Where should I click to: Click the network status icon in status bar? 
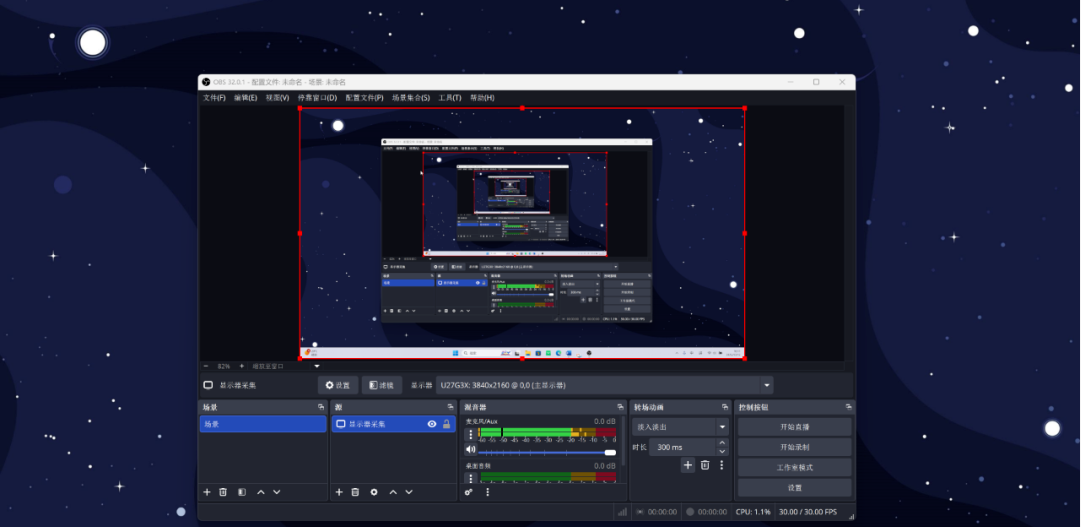623,512
